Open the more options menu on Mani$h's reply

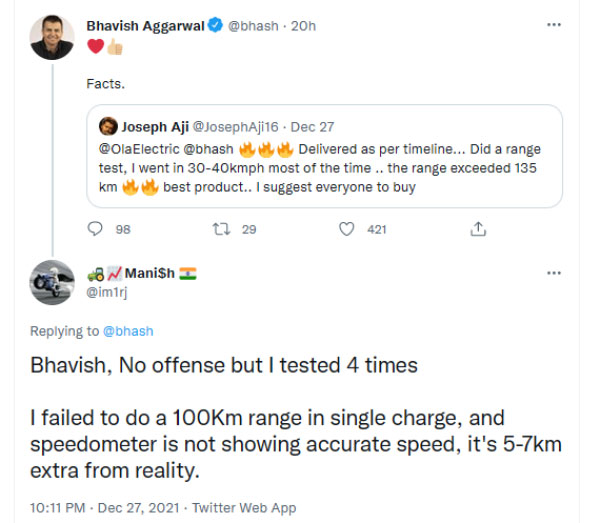tap(553, 273)
